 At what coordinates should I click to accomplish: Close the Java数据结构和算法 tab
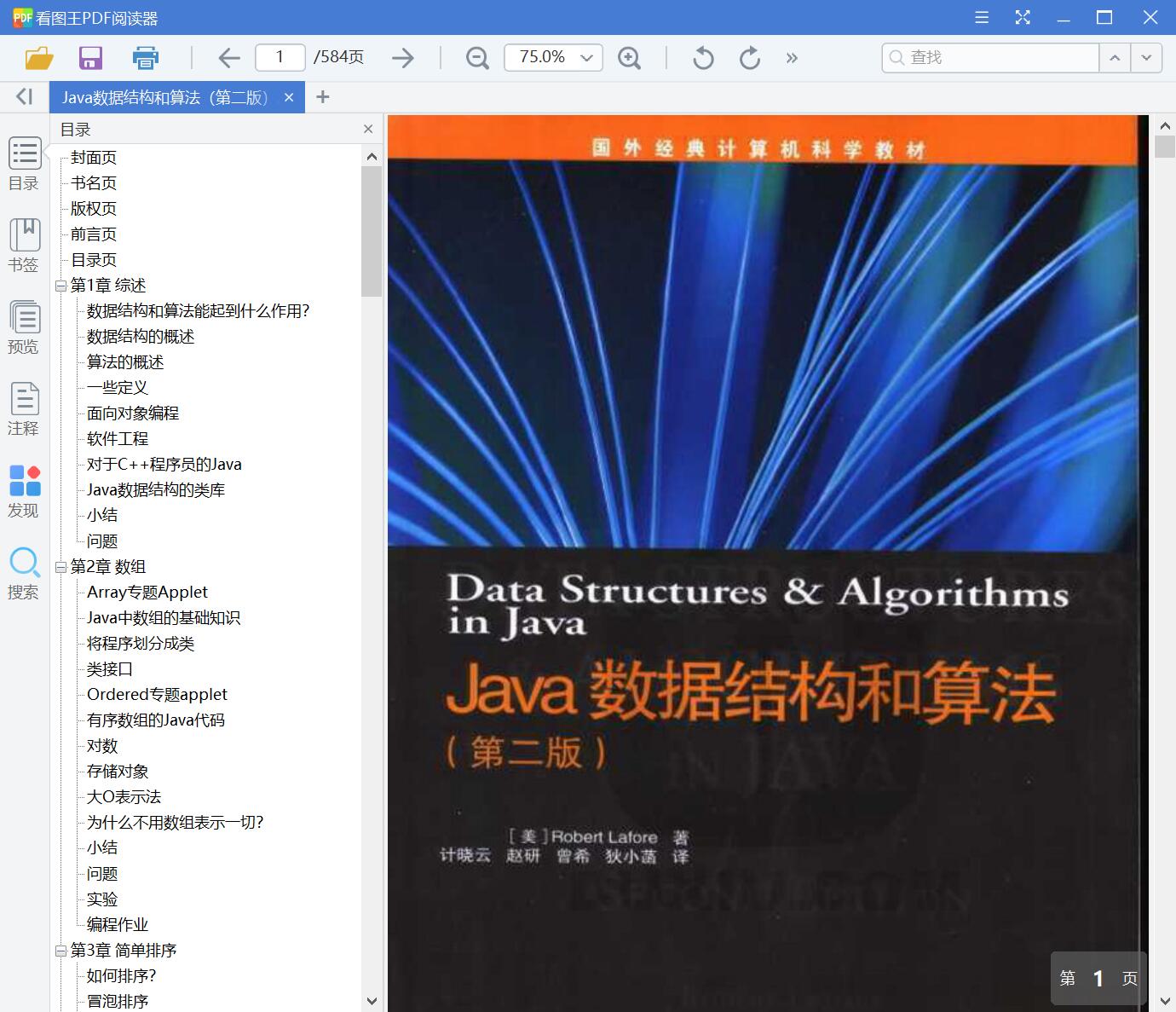(x=289, y=97)
